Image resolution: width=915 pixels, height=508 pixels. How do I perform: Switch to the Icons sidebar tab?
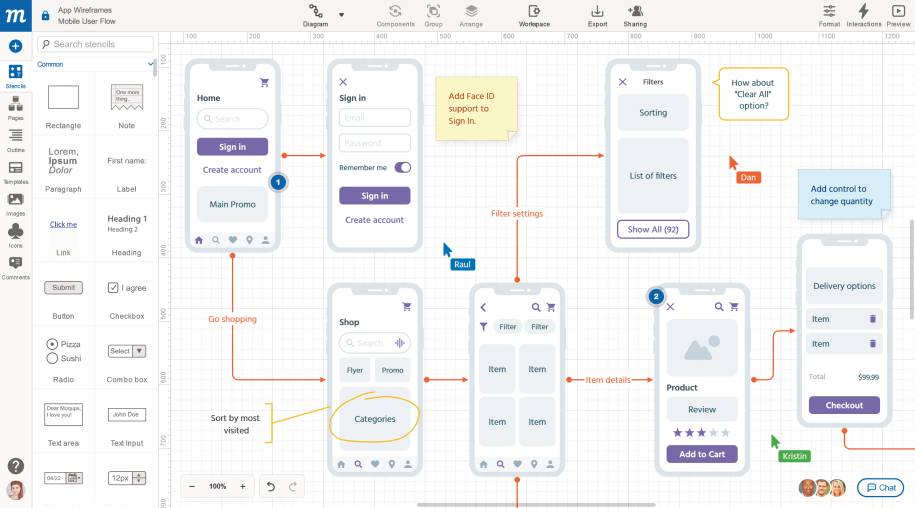tap(16, 236)
